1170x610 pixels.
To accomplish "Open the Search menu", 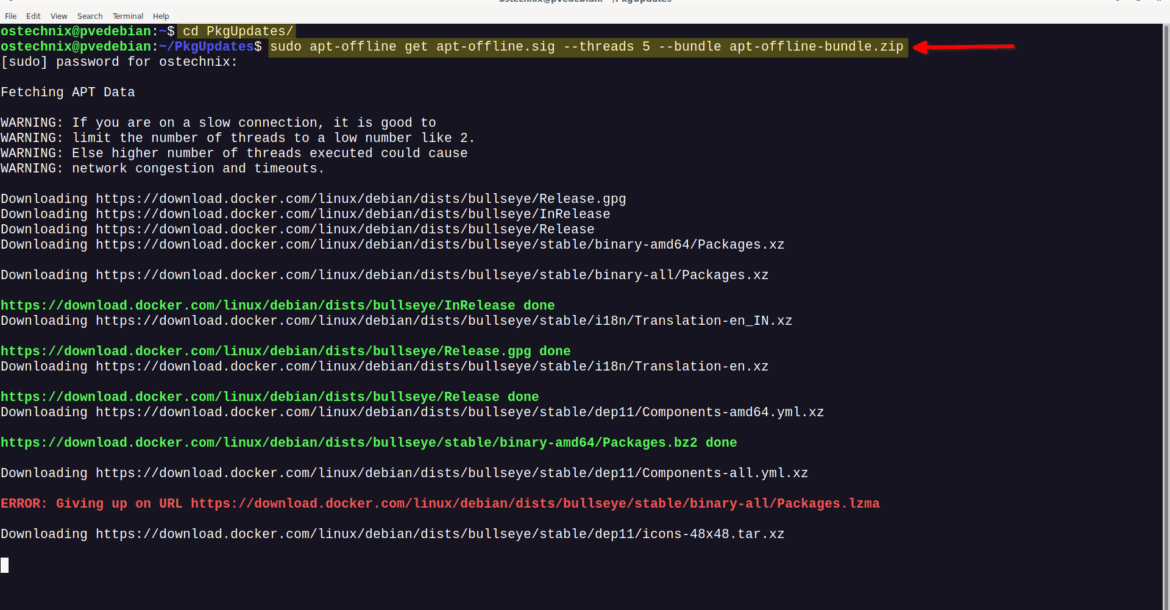I will pos(90,16).
